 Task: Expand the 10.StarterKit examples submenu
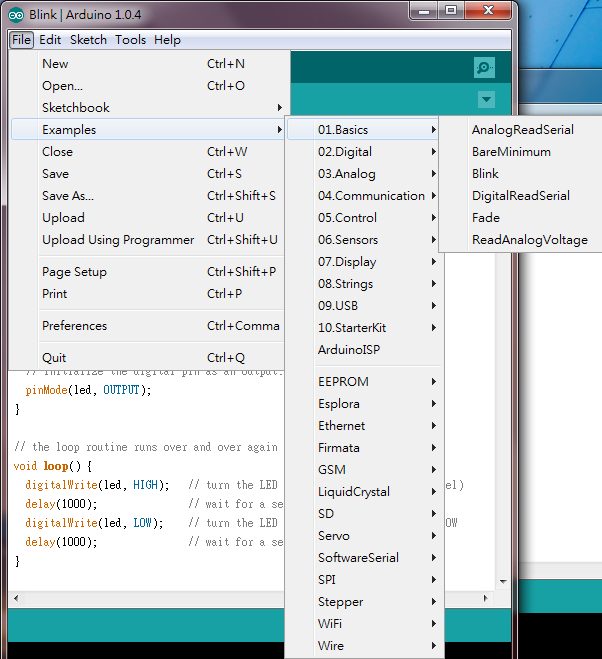click(x=363, y=327)
